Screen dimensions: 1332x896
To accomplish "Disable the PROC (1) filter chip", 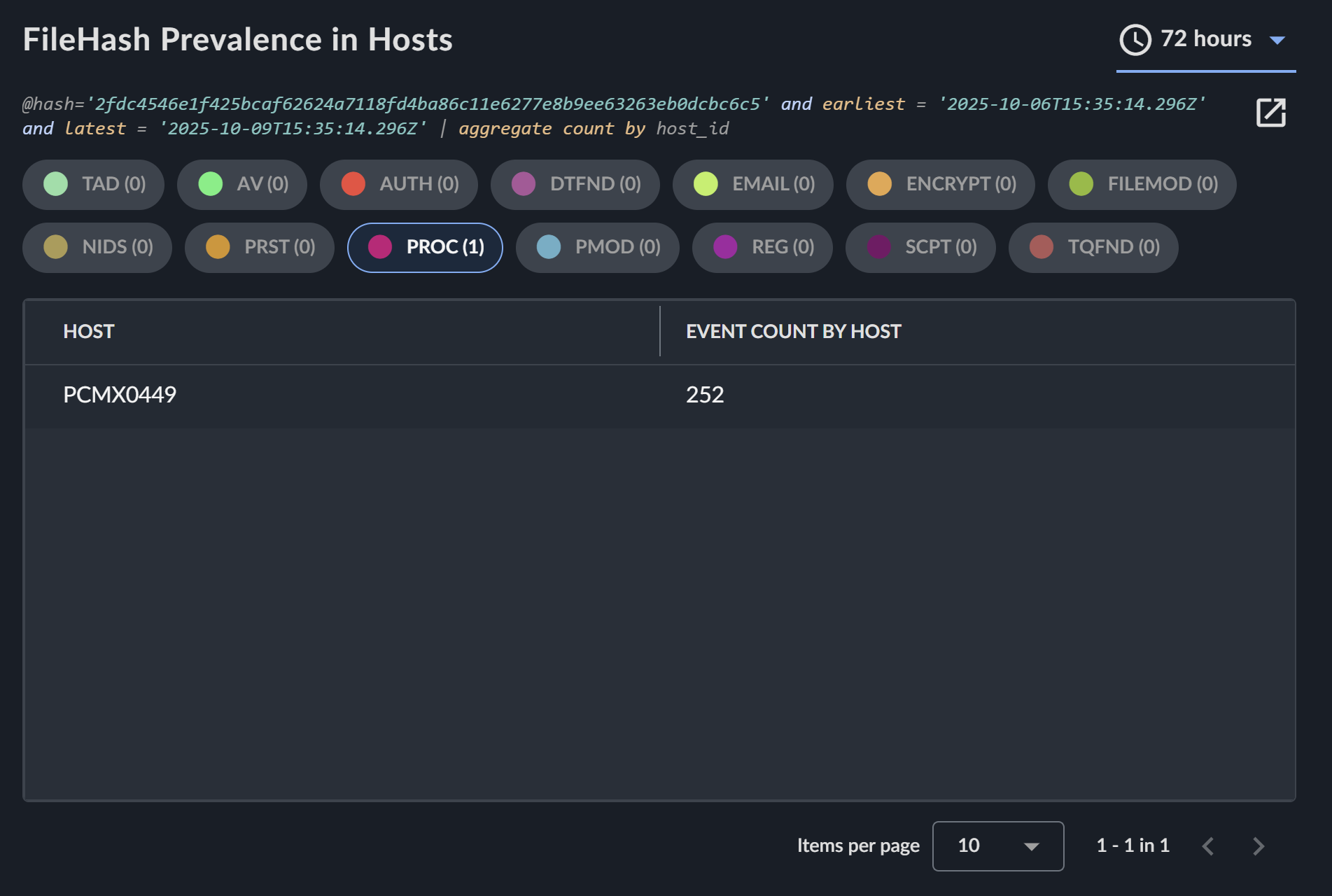I will point(425,247).
